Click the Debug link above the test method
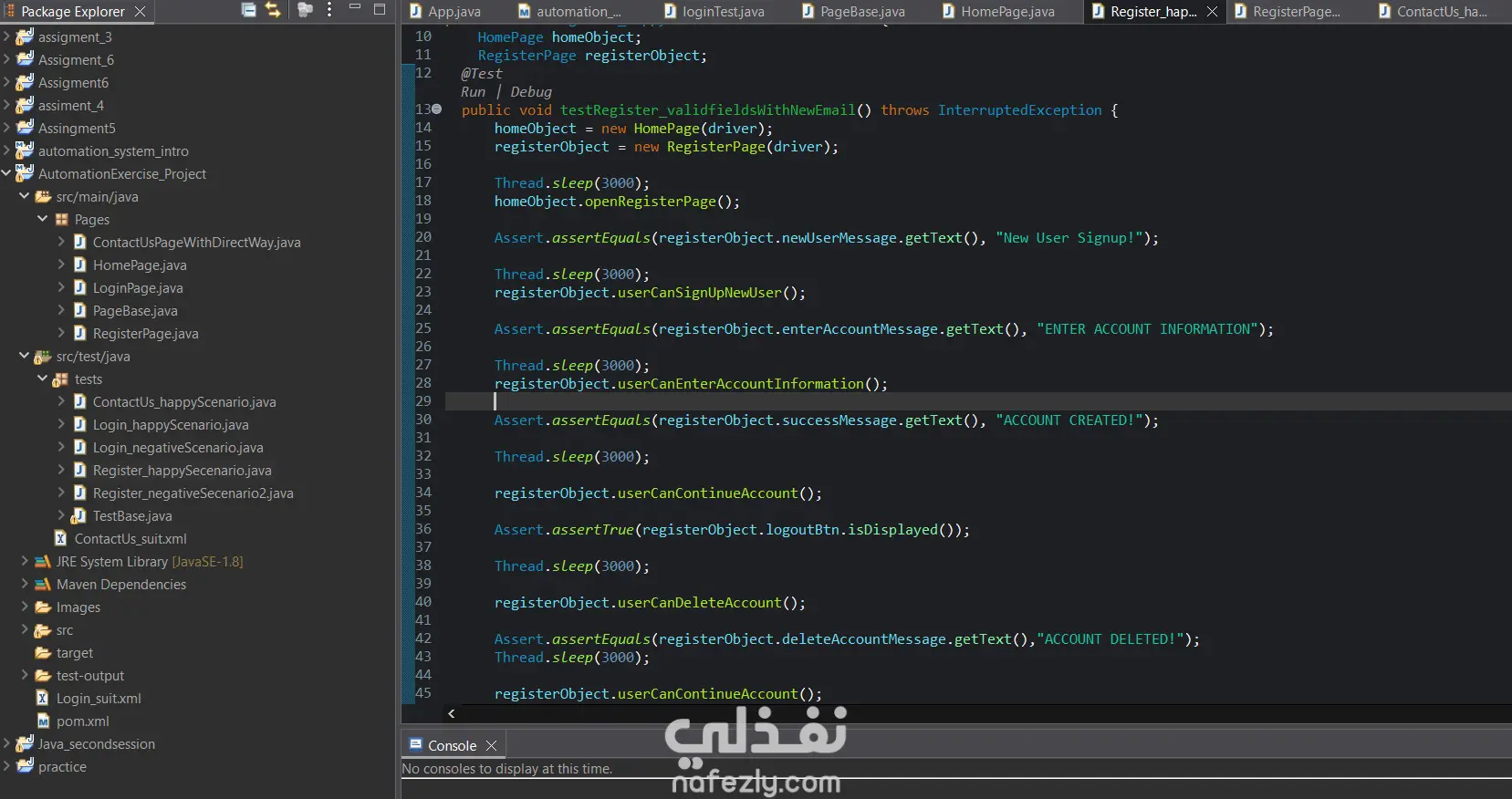Screen dimensions: 1512x799 point(531,91)
